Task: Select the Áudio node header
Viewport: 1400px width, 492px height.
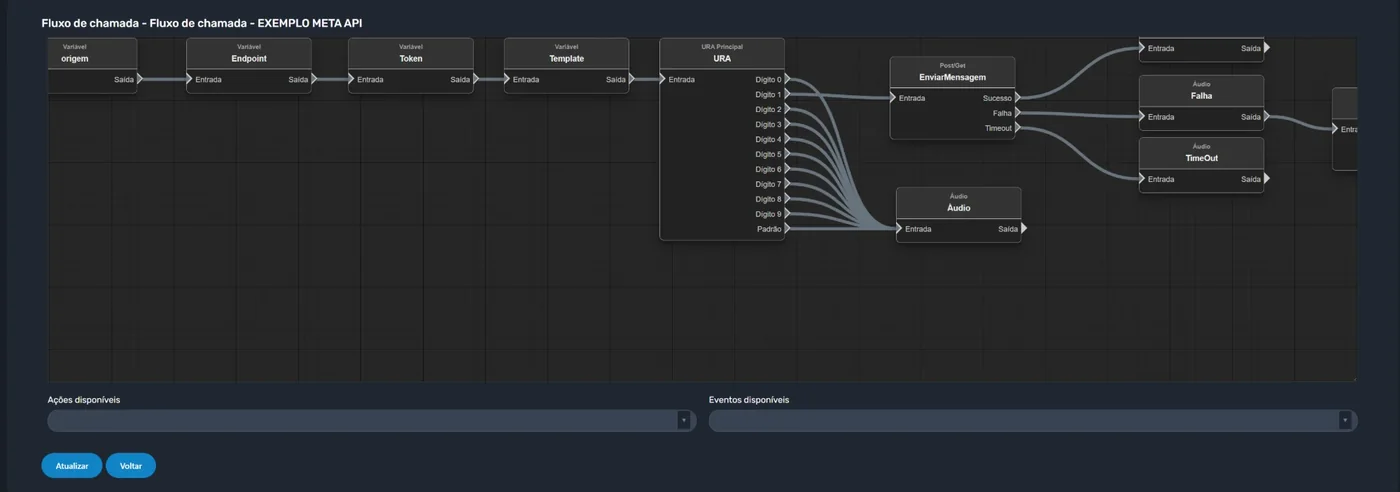Action: point(959,203)
